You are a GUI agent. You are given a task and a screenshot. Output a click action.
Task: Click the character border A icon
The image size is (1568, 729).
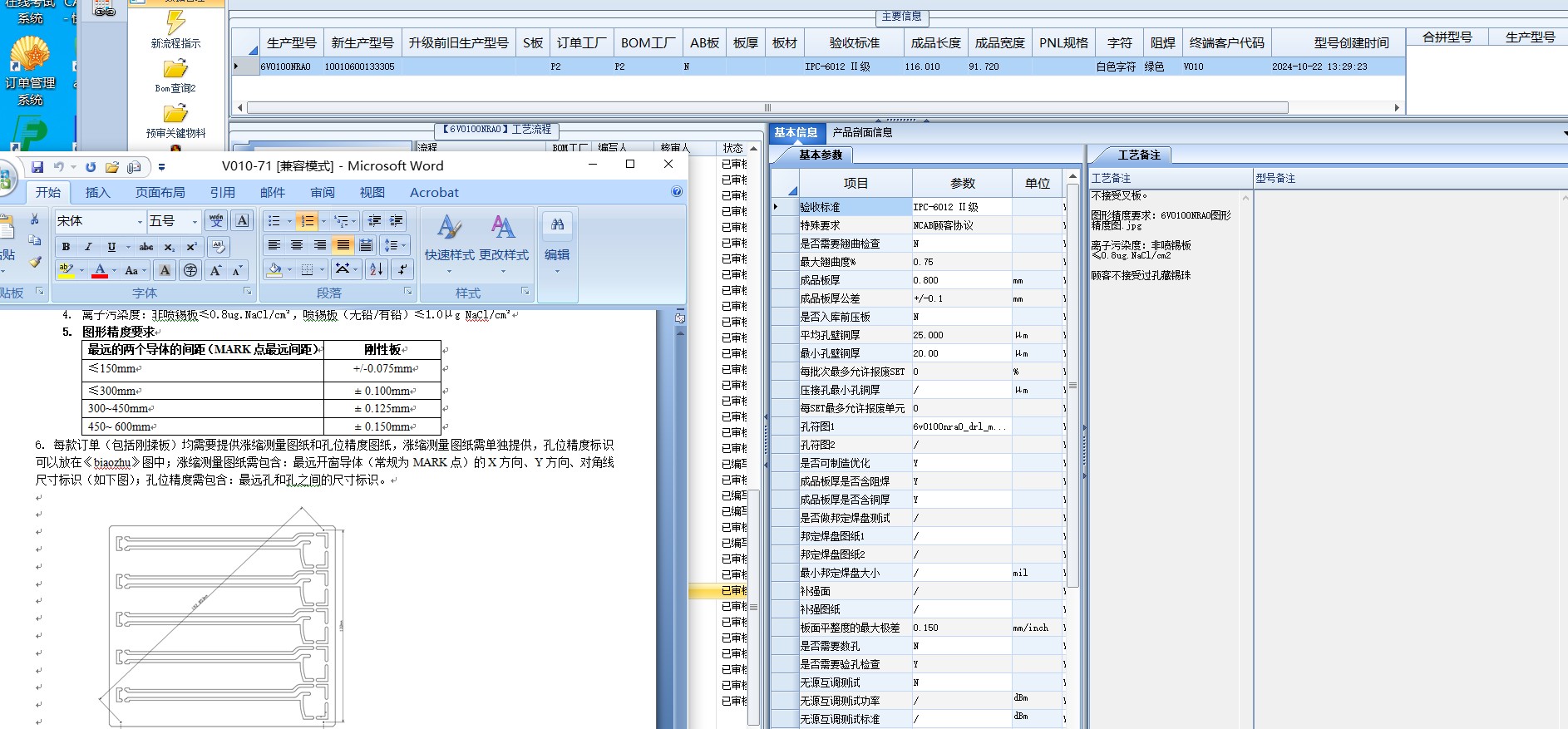242,220
